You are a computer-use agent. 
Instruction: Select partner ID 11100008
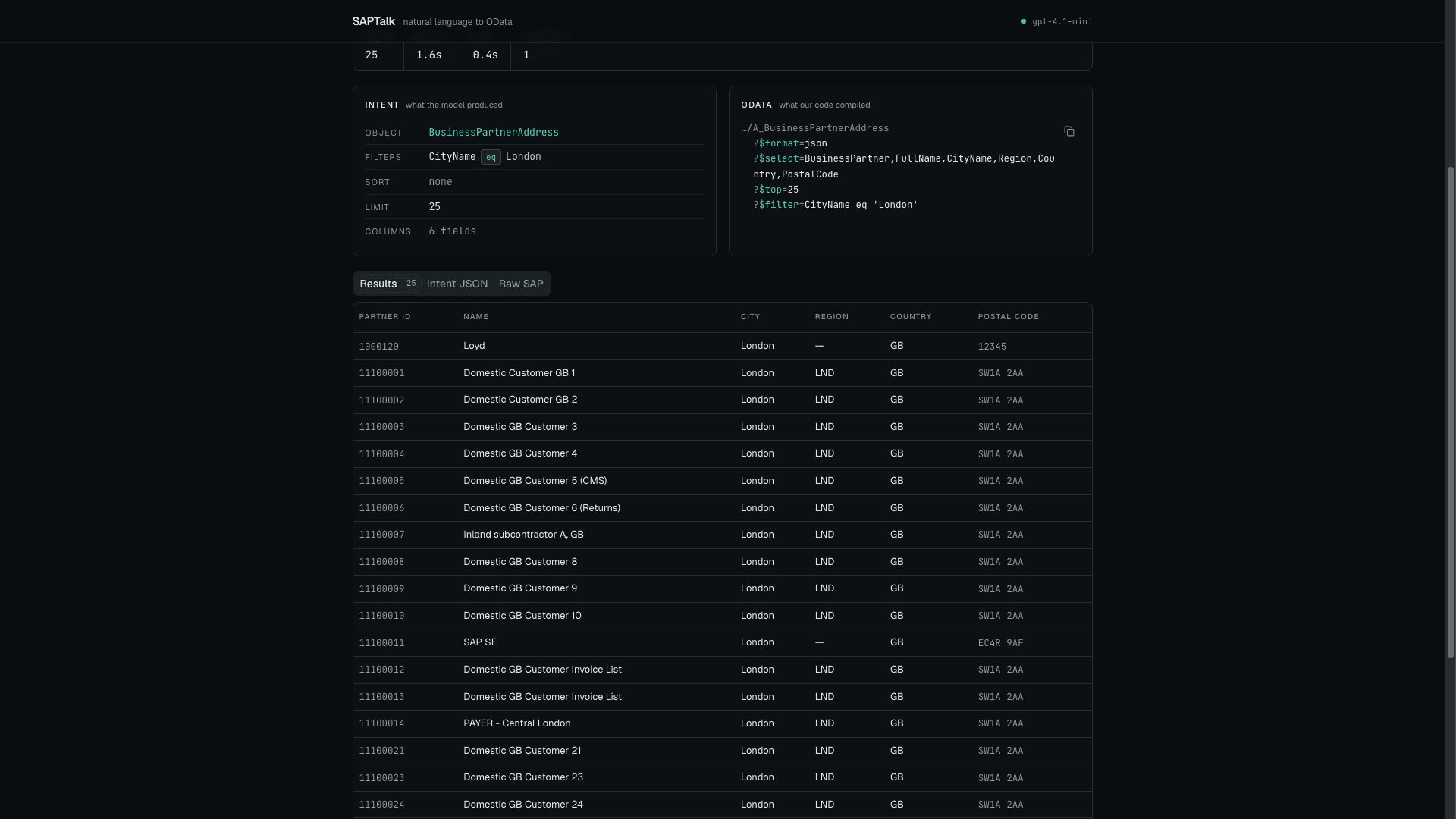[x=381, y=562]
